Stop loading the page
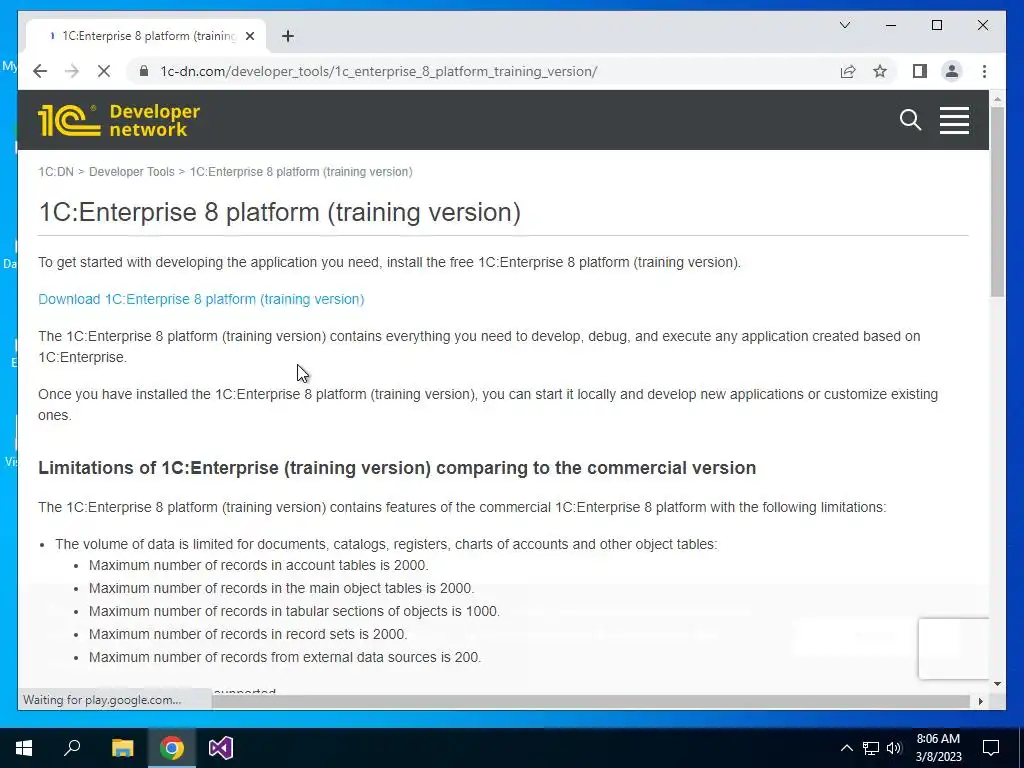Screen dimensions: 1024x768 coord(104,71)
